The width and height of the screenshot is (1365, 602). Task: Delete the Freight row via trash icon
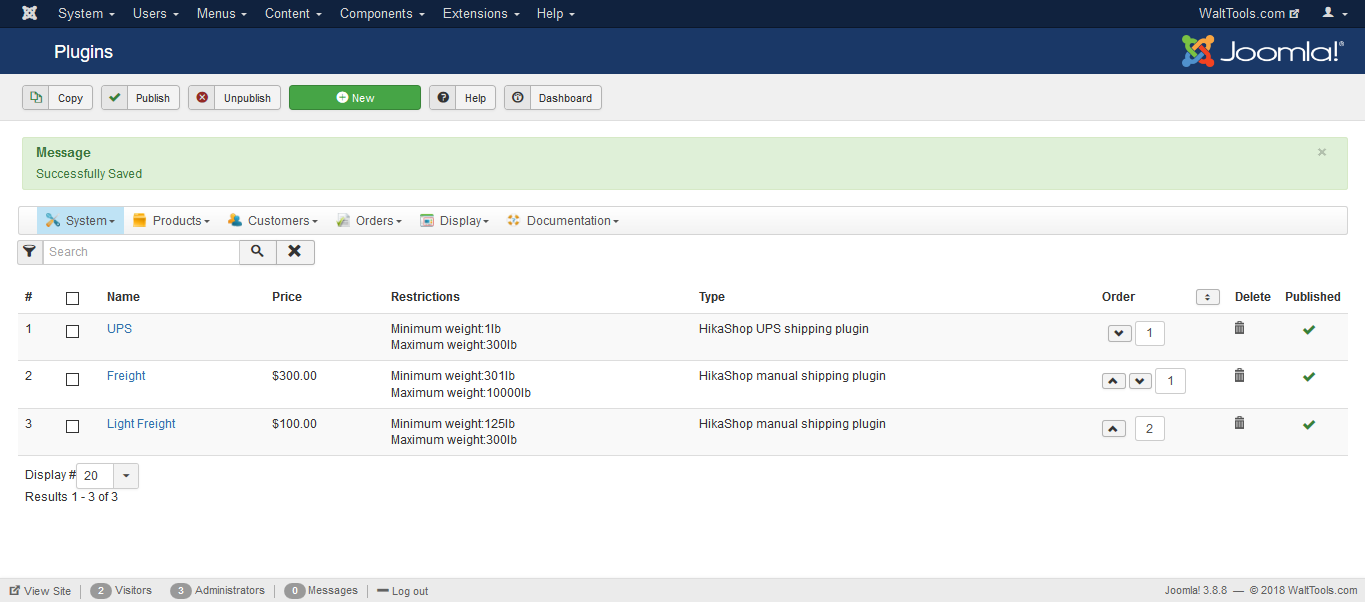(1239, 375)
